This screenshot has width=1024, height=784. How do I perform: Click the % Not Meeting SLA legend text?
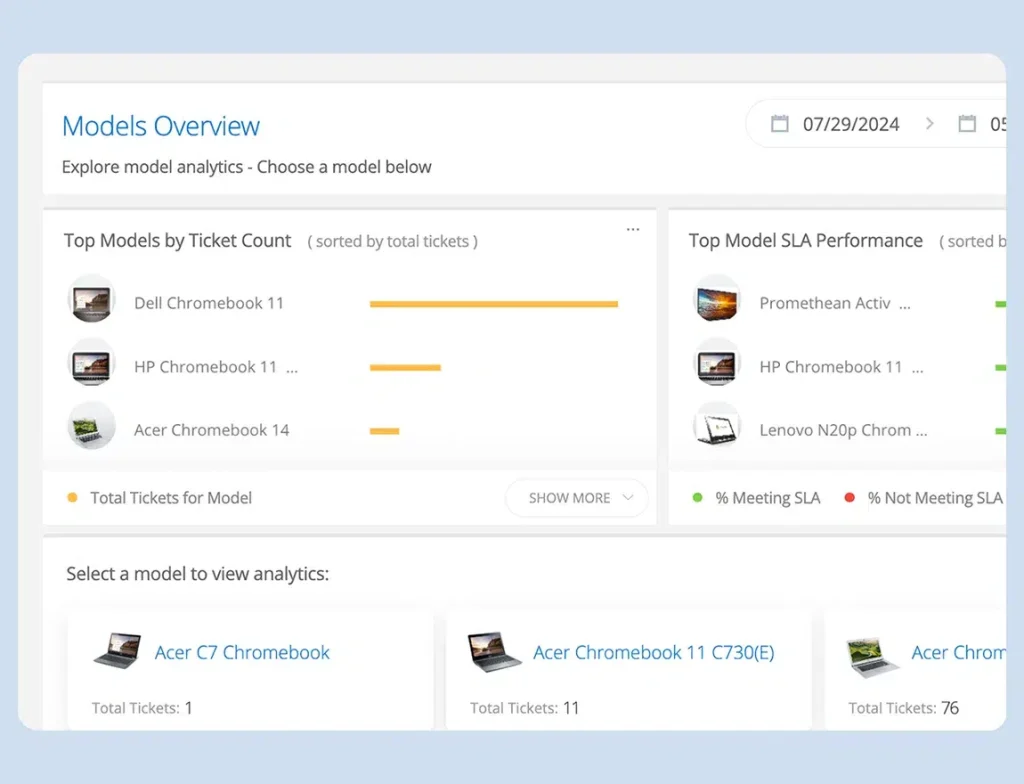point(935,498)
